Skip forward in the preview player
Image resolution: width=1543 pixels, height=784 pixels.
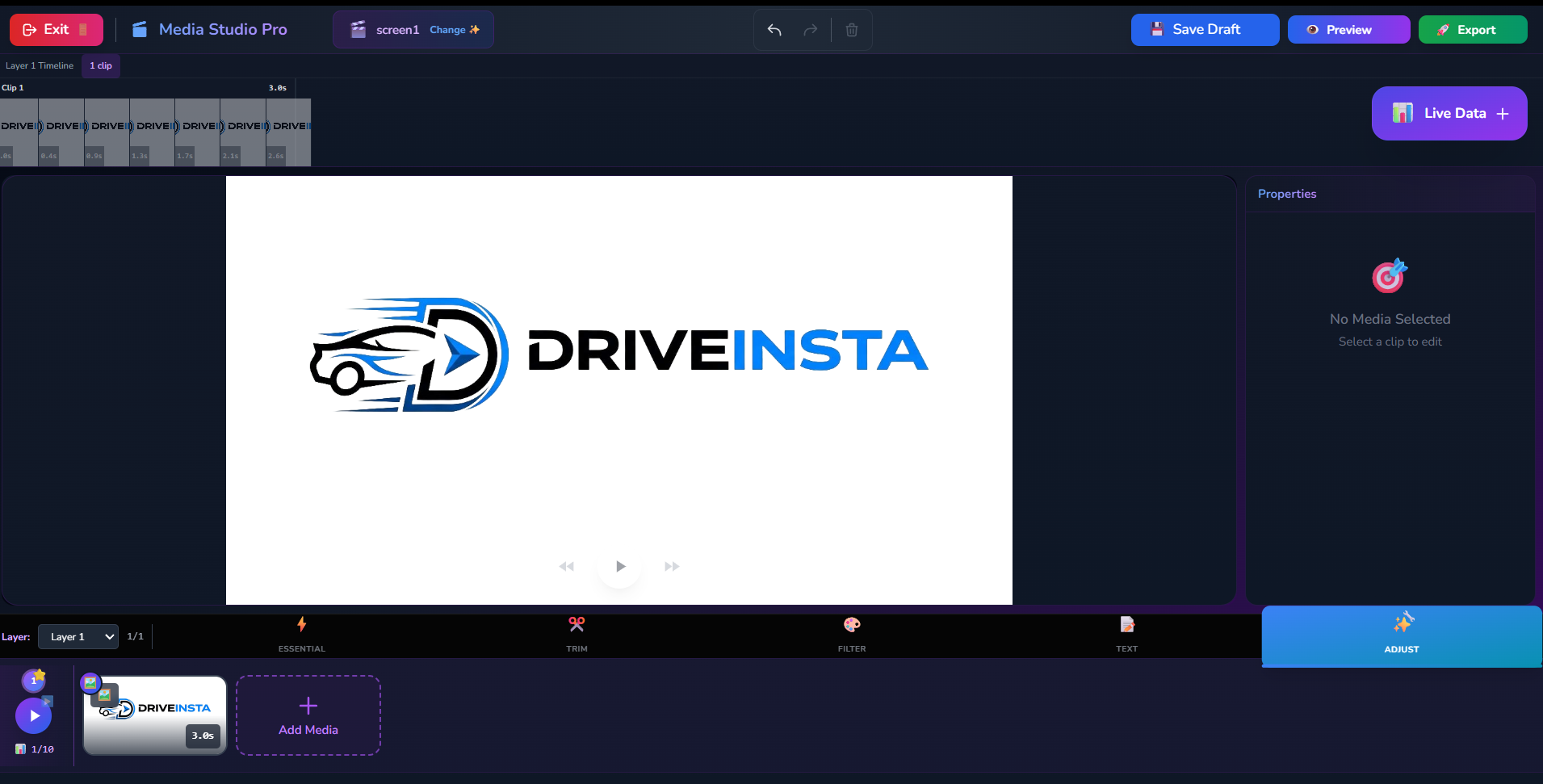672,567
